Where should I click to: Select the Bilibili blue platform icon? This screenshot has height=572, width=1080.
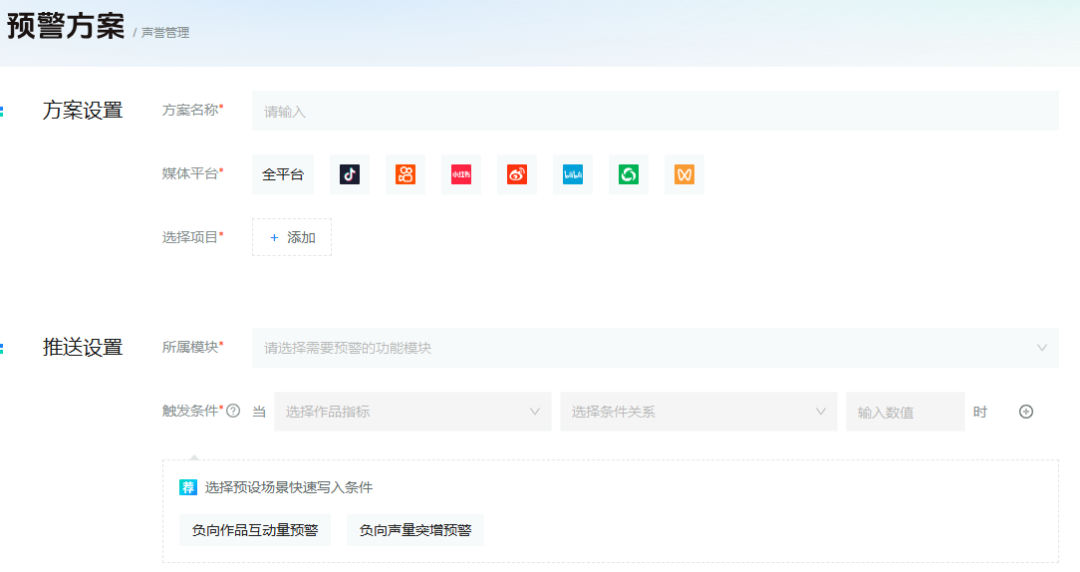573,174
